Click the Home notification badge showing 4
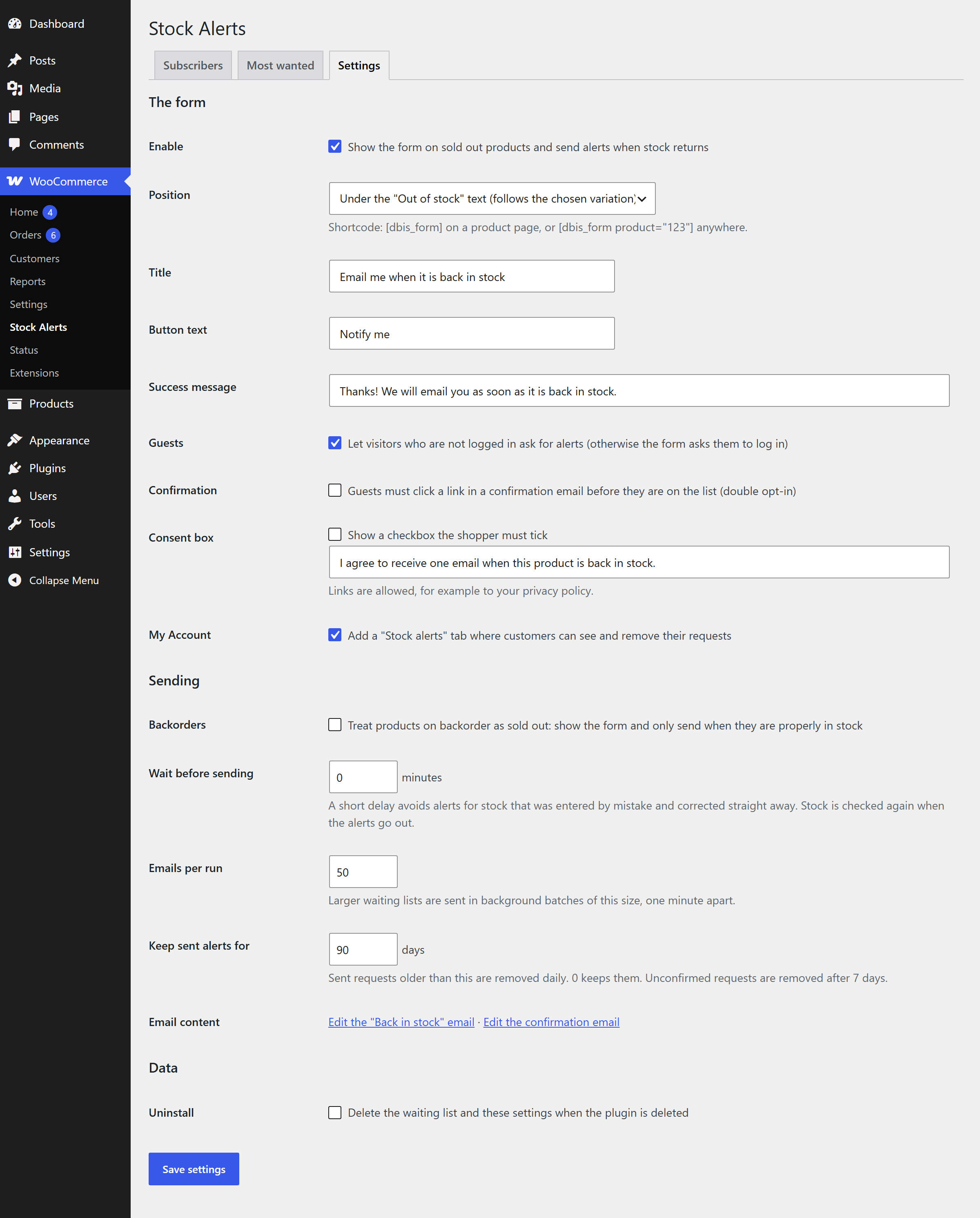980x1218 pixels. (50, 212)
